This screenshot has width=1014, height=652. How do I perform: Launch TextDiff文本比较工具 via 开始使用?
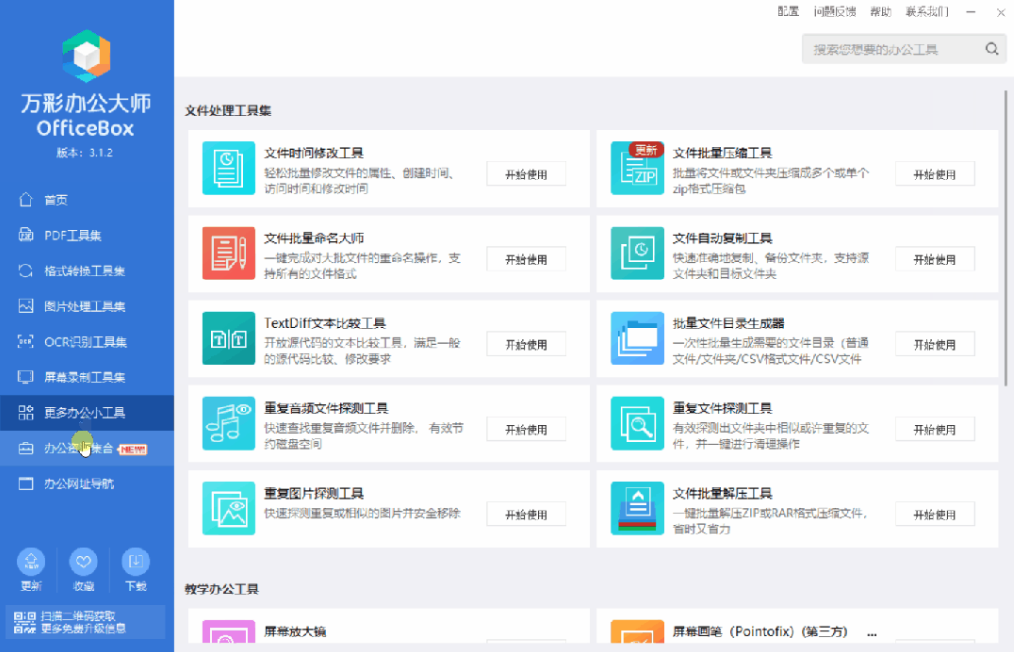point(526,345)
